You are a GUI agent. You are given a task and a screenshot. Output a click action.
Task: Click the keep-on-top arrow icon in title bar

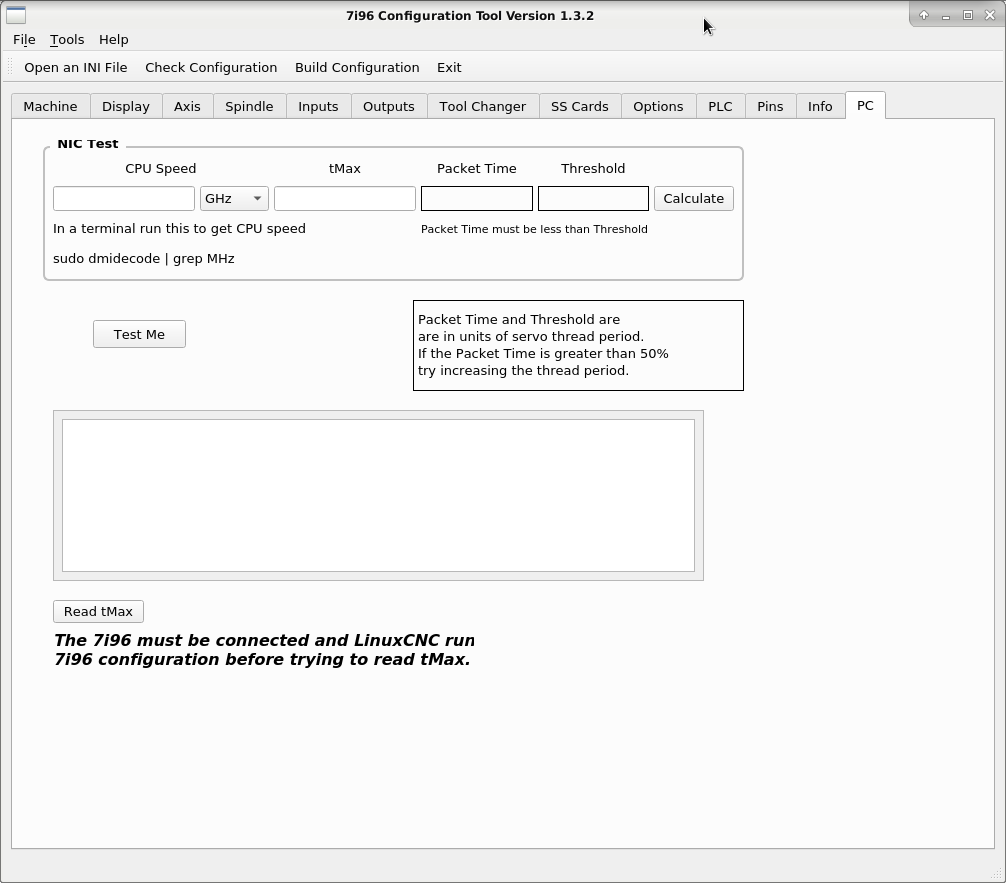coord(924,15)
